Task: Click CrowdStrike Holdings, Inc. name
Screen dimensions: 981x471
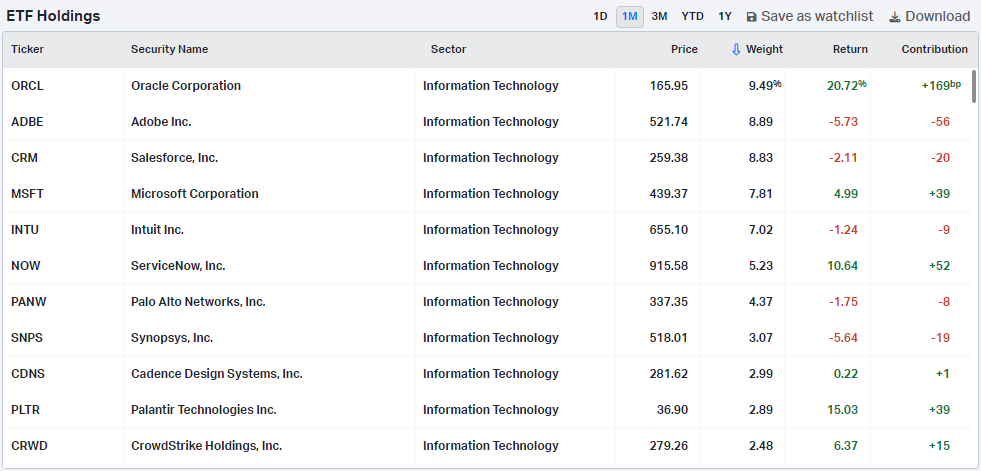Action: point(206,446)
